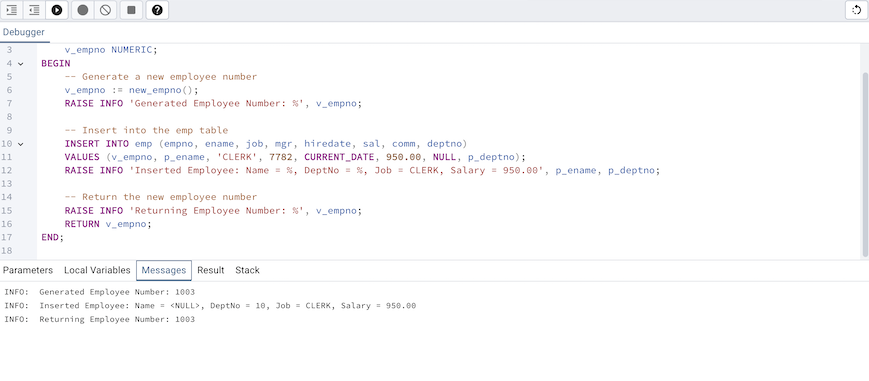
Task: Click the reset layout icon at top right
Action: (857, 10)
